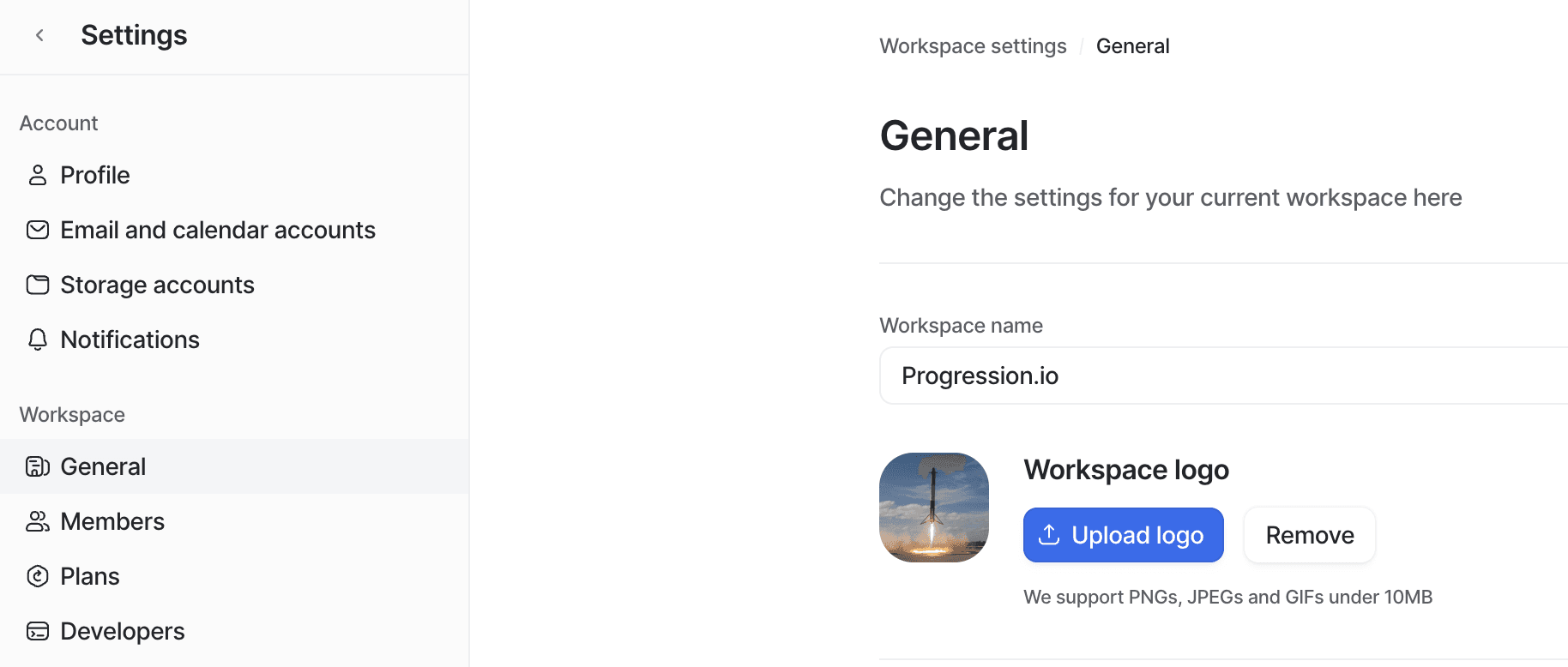Click the Plans circular arrow icon
1568x667 pixels.
pos(37,575)
